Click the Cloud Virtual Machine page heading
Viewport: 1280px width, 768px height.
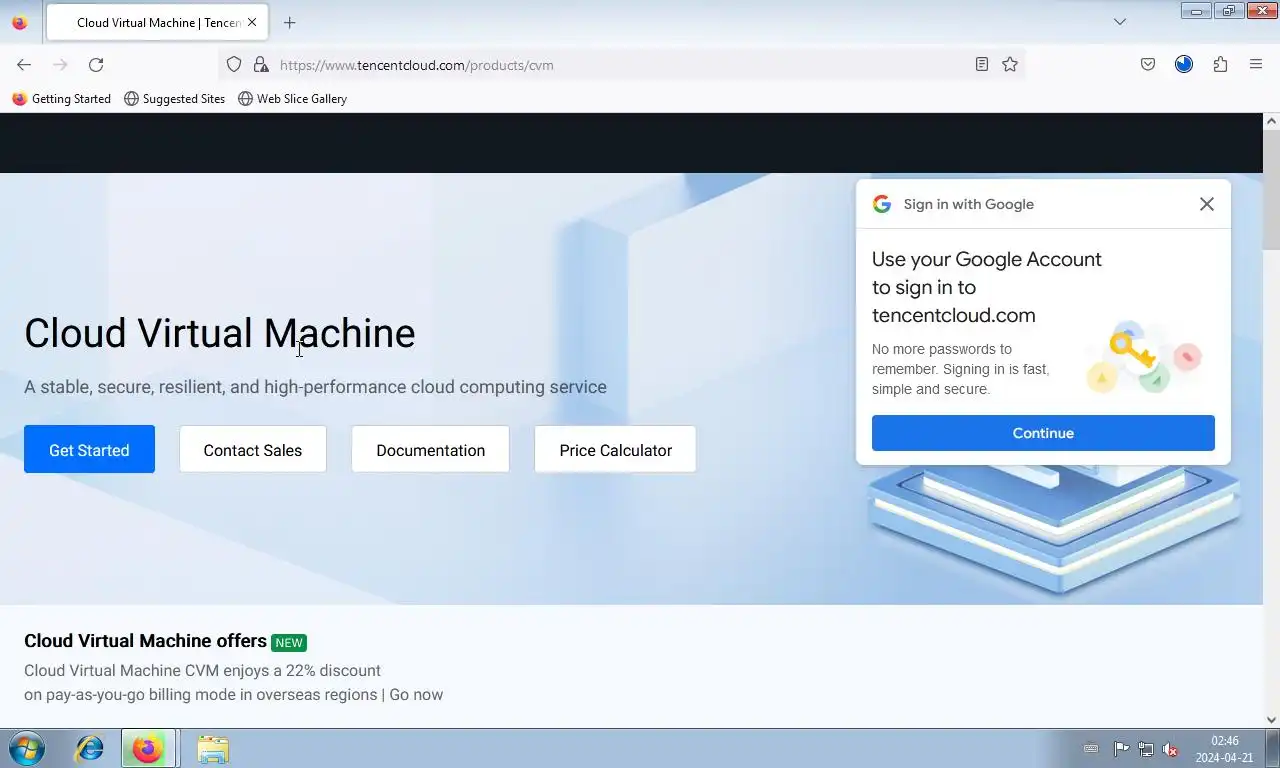coord(219,334)
